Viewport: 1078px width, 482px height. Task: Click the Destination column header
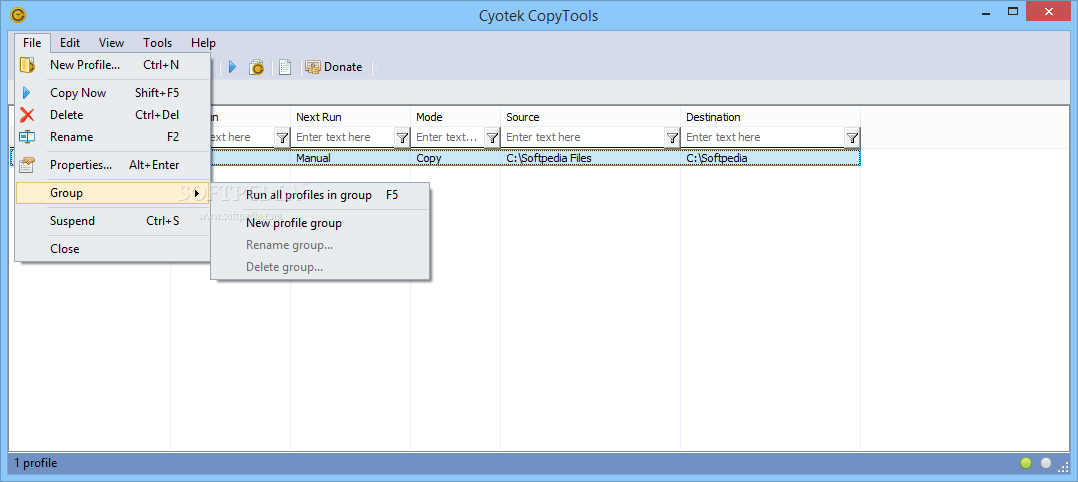click(x=771, y=117)
